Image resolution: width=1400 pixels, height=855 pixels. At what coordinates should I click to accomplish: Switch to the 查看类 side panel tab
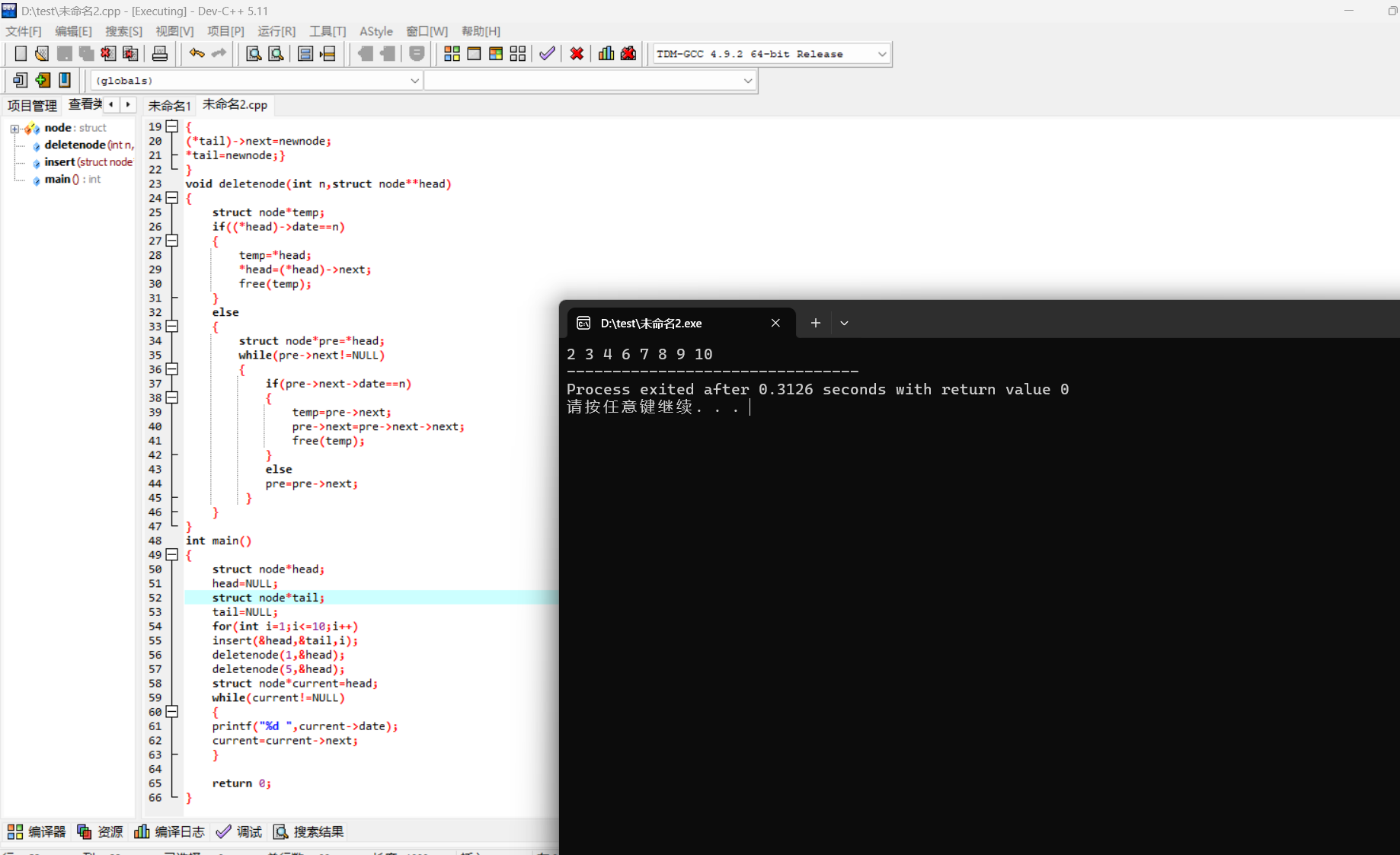coord(85,104)
